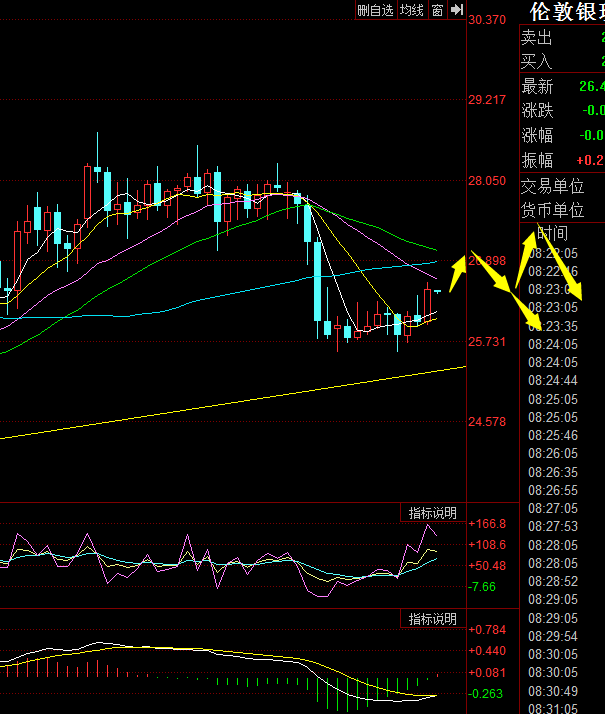Click the 25.731 price axis label
Image resolution: width=605 pixels, height=714 pixels.
pos(487,342)
